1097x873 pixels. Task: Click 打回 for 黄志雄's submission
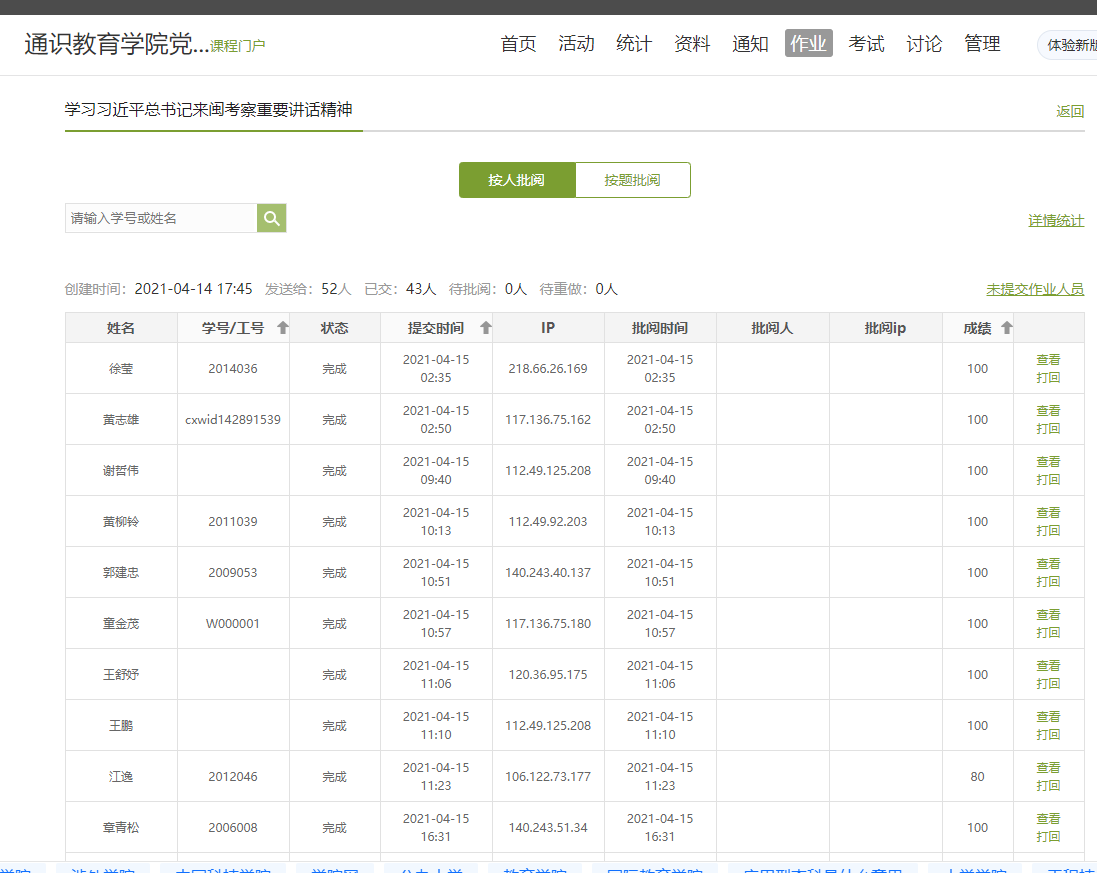click(x=1048, y=429)
